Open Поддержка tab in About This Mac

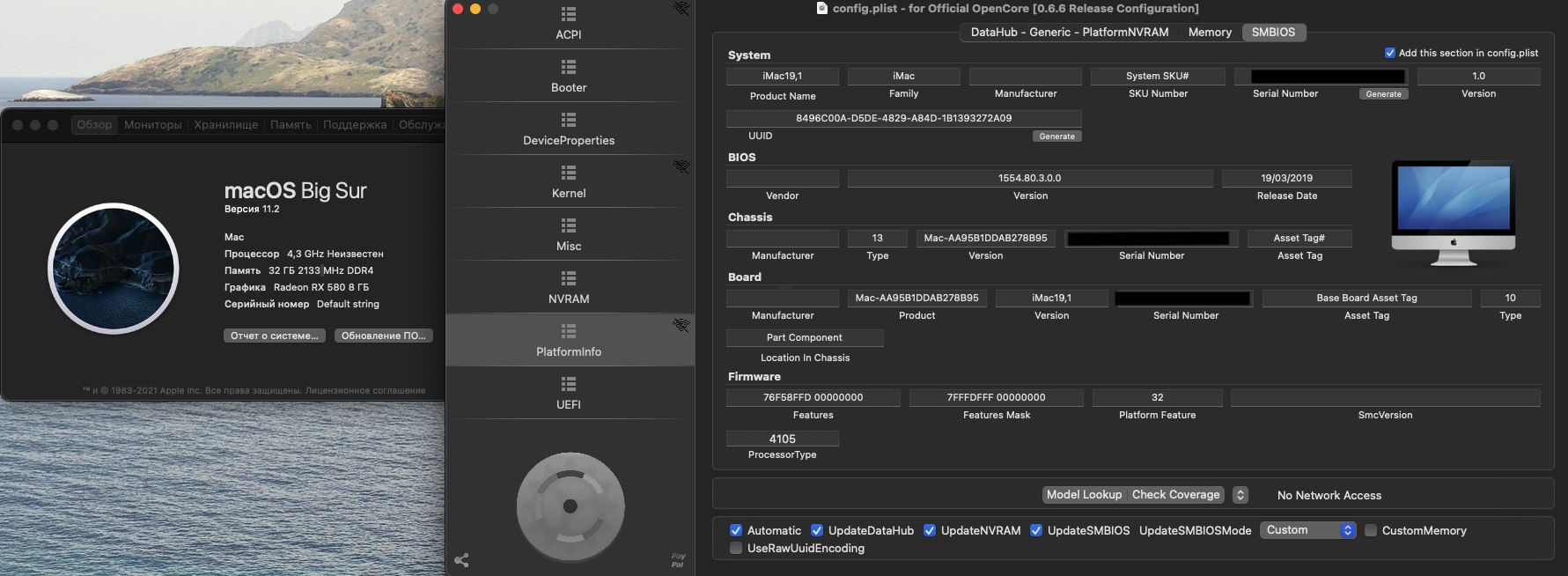pos(355,125)
